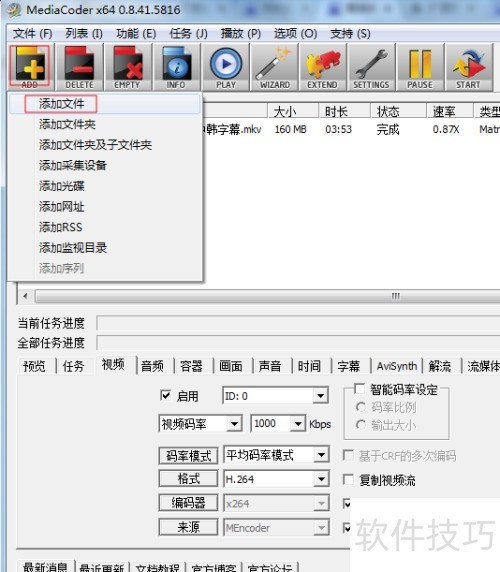Viewport: 500px width, 572px height.
Task: Open the 任务 (J) menu
Action: coord(188,34)
